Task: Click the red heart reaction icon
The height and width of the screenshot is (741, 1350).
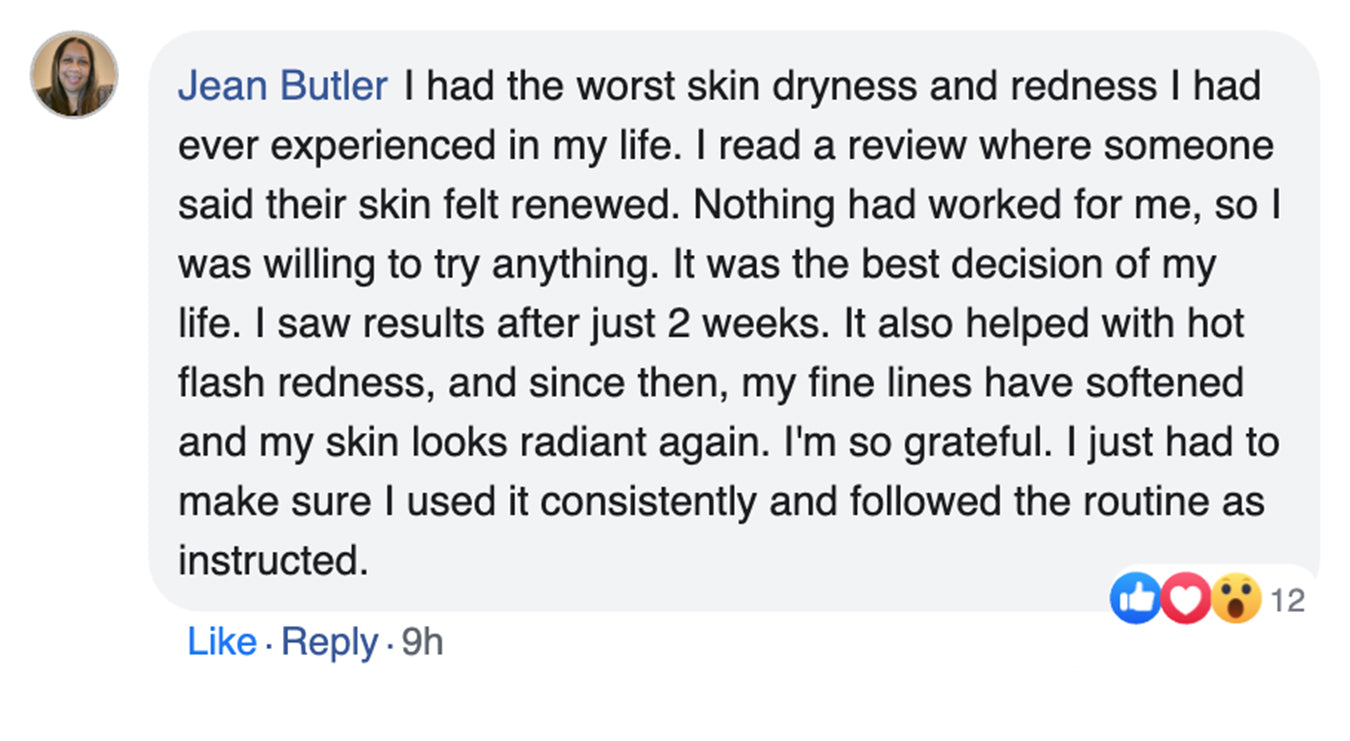Action: (x=1185, y=599)
